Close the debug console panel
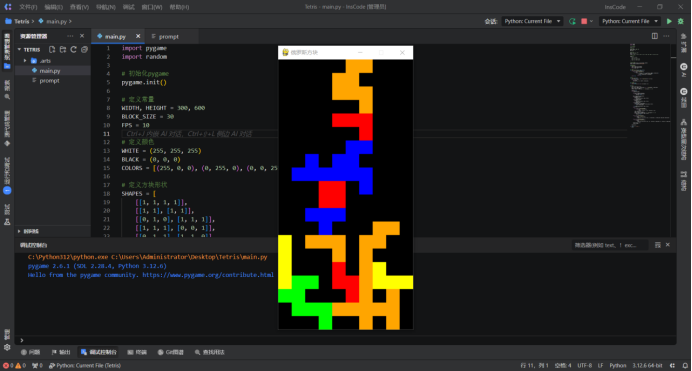 click(668, 245)
